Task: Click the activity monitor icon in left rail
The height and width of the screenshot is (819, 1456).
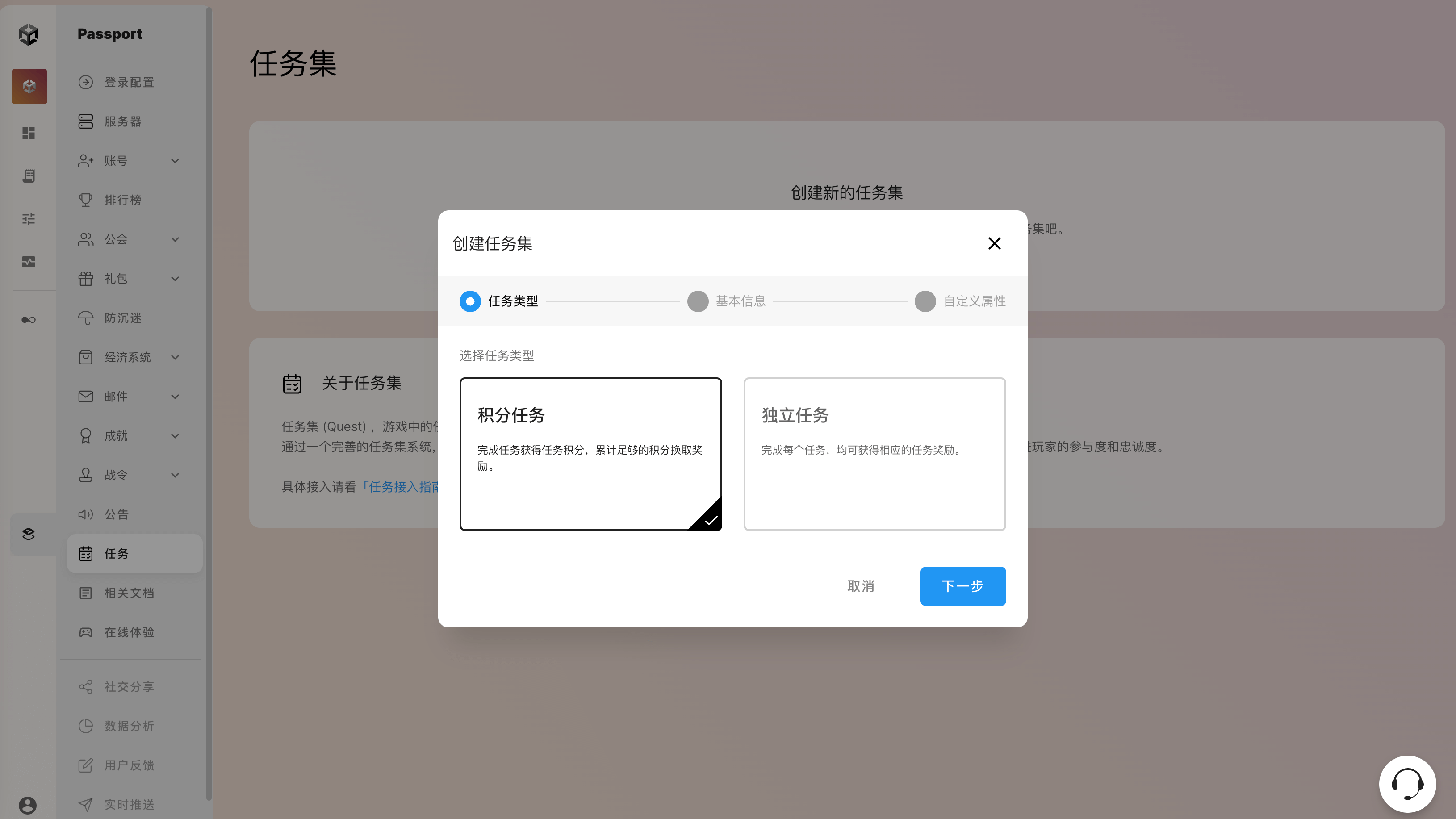Action: [x=28, y=262]
